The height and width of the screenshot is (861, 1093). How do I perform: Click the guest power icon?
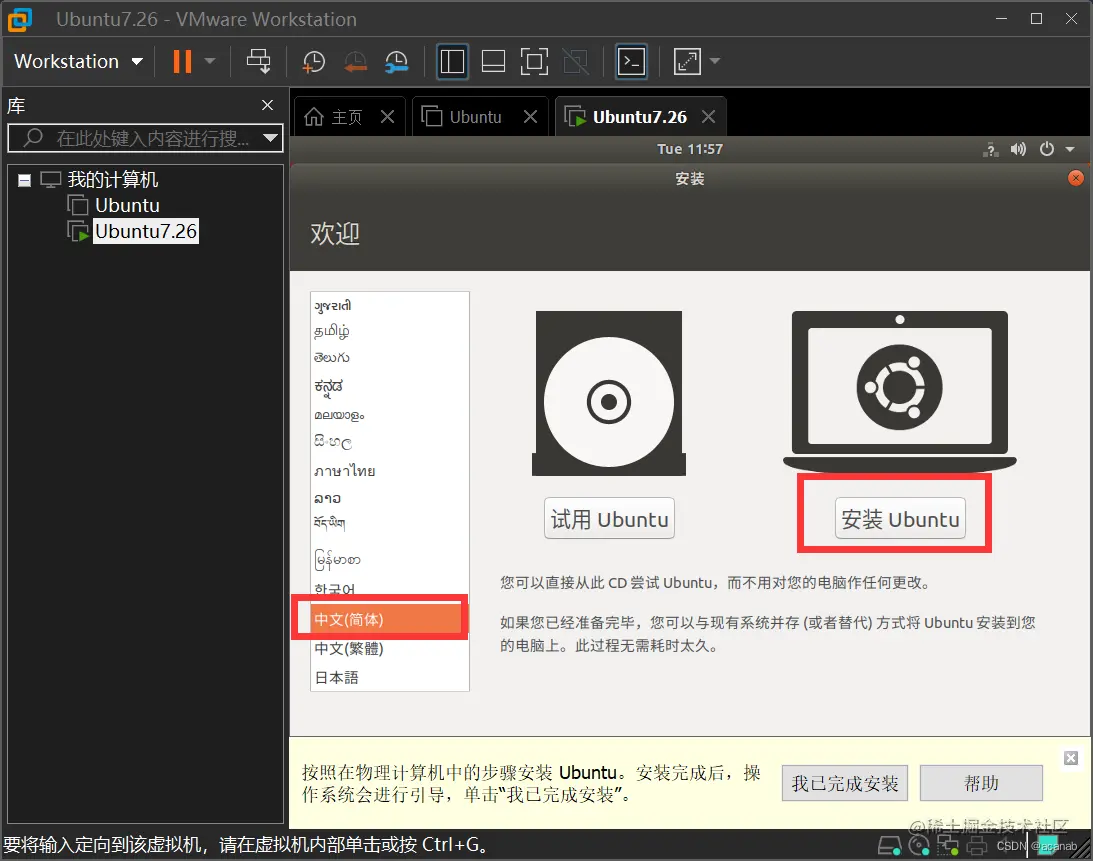[x=1046, y=149]
